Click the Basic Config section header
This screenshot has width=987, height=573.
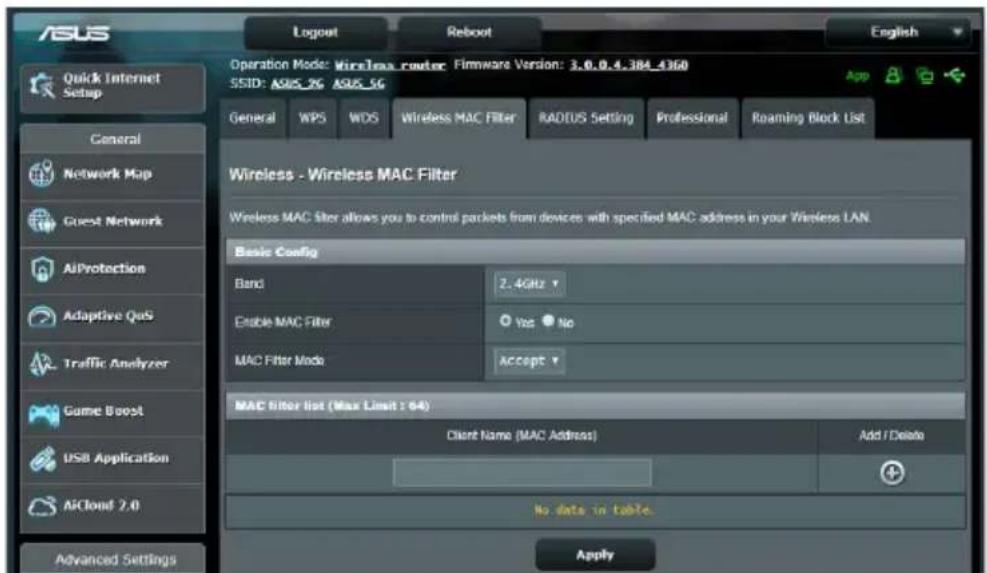[x=595, y=252]
